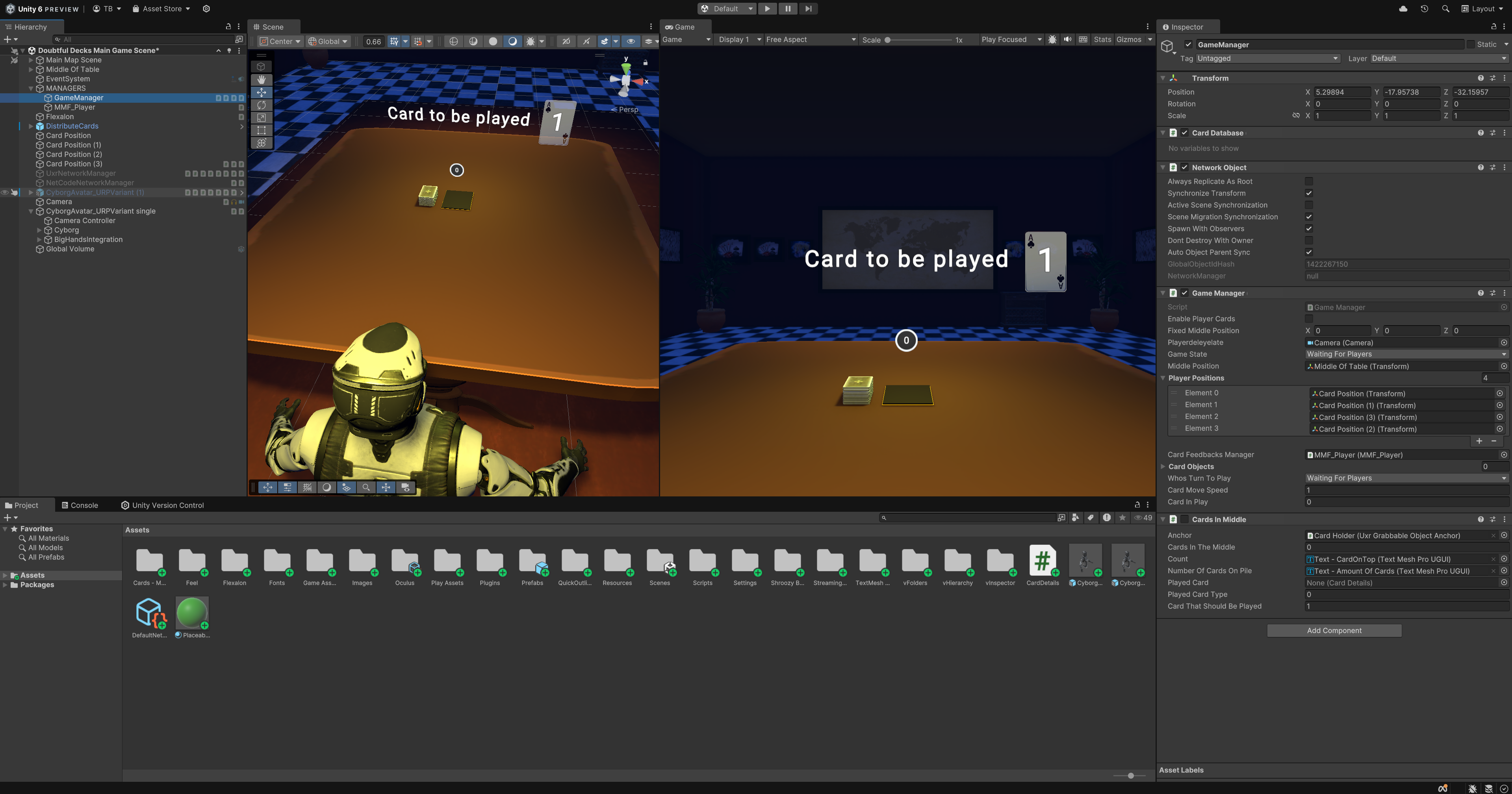Toggle scene visibility eye icon in toolbar
1512x794 pixels.
coord(631,41)
